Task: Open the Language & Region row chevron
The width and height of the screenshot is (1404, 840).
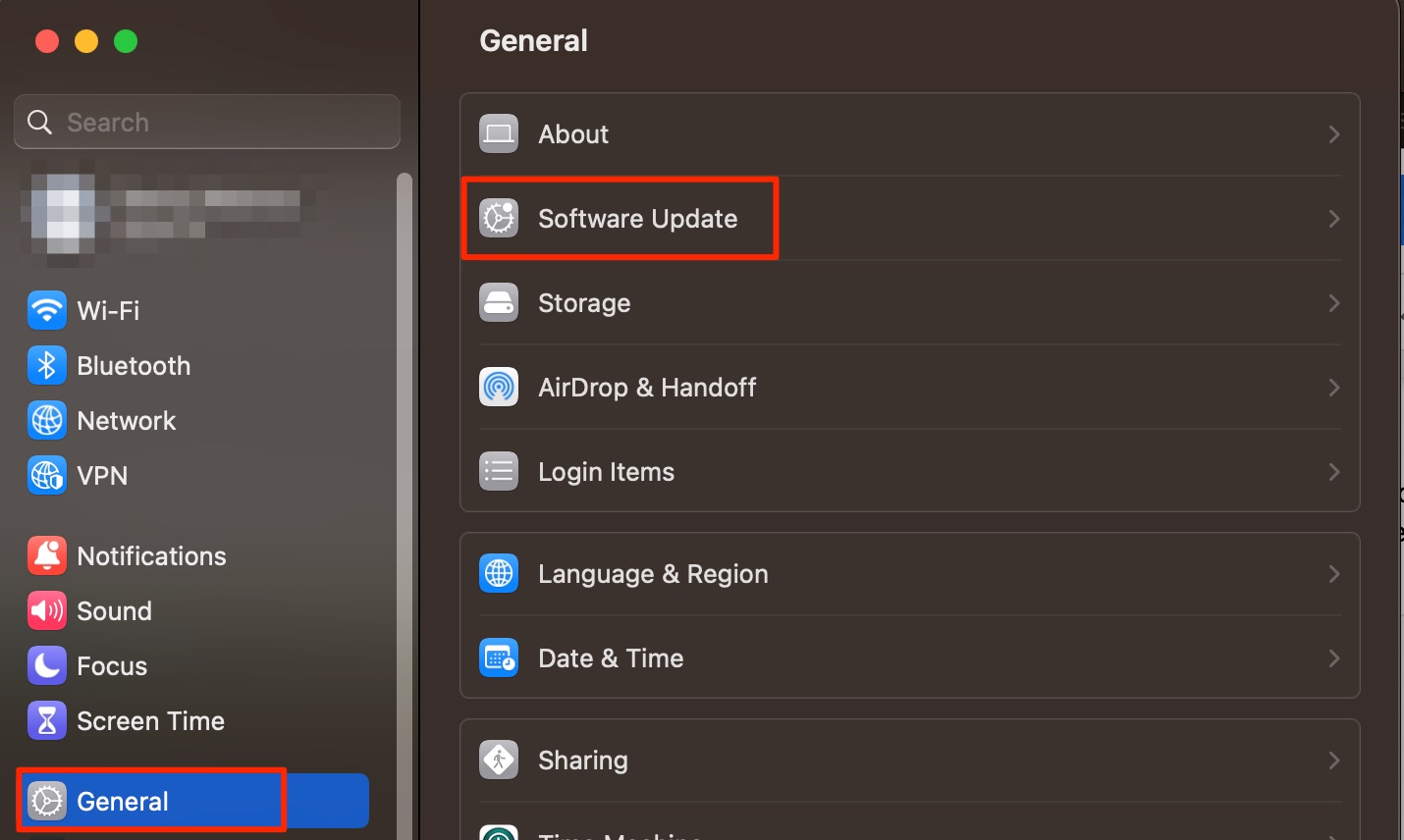Action: point(1334,574)
